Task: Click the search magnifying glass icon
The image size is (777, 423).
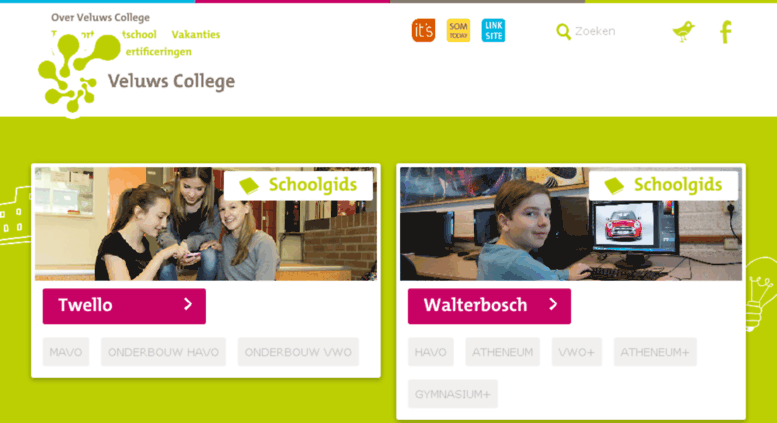Action: point(563,32)
